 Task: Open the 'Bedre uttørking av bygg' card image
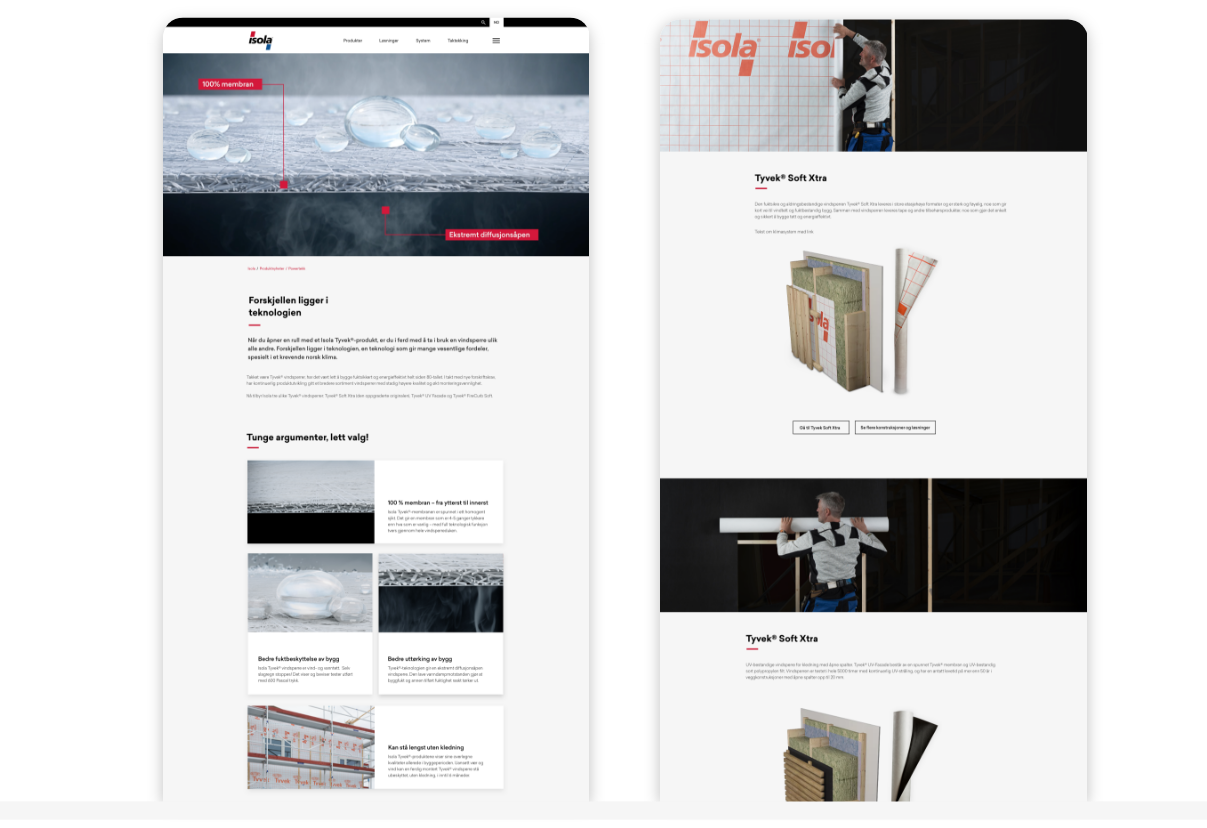click(x=440, y=592)
